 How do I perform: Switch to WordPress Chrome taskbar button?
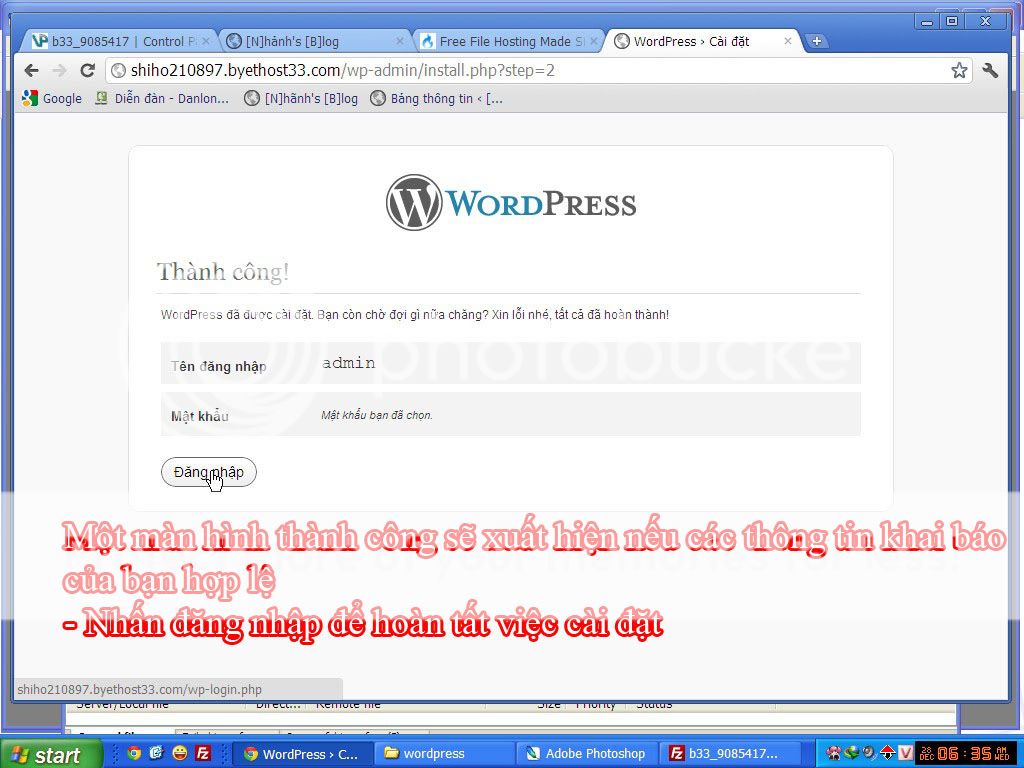click(x=303, y=754)
